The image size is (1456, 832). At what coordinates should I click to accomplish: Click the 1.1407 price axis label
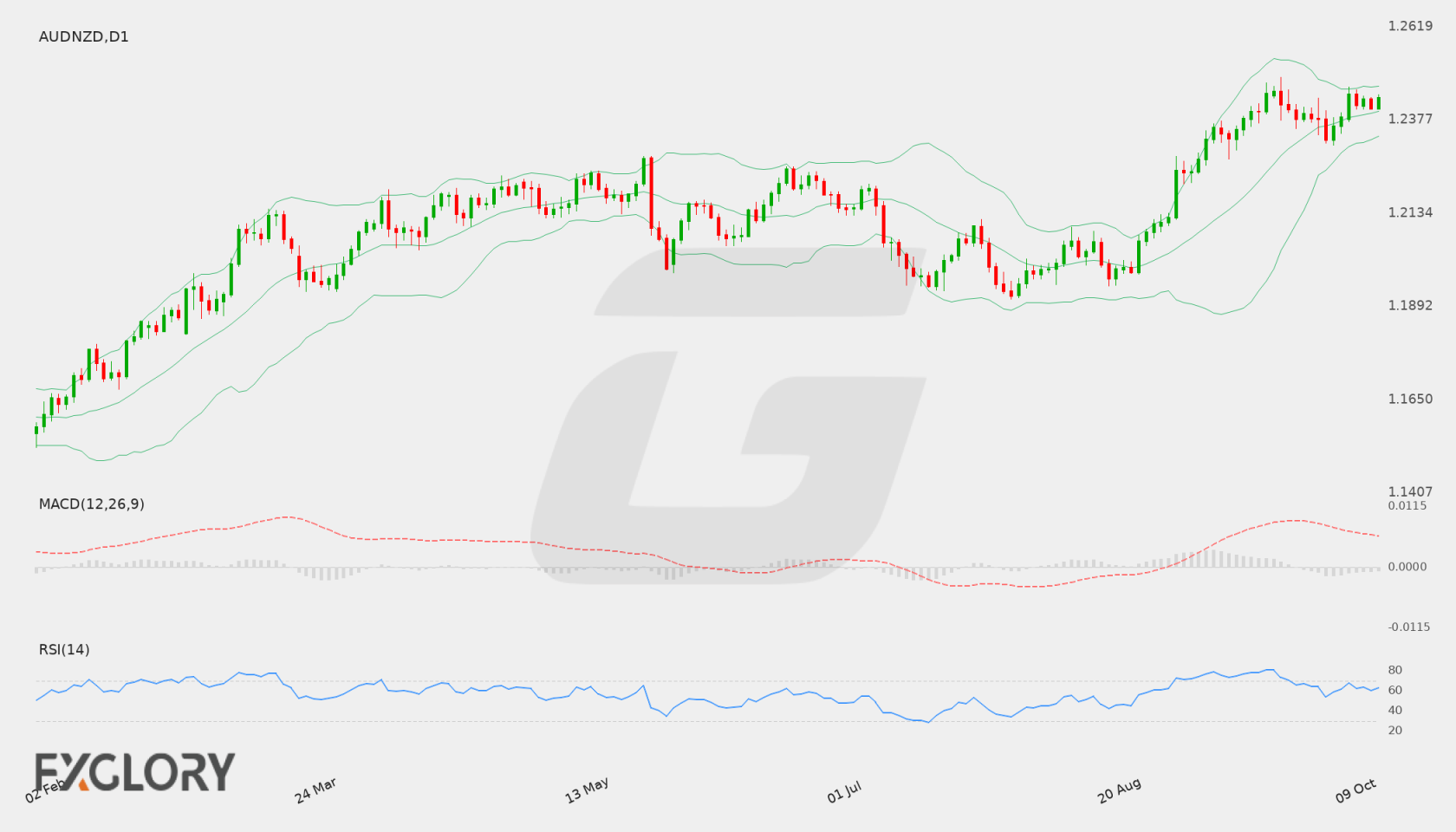1410,491
